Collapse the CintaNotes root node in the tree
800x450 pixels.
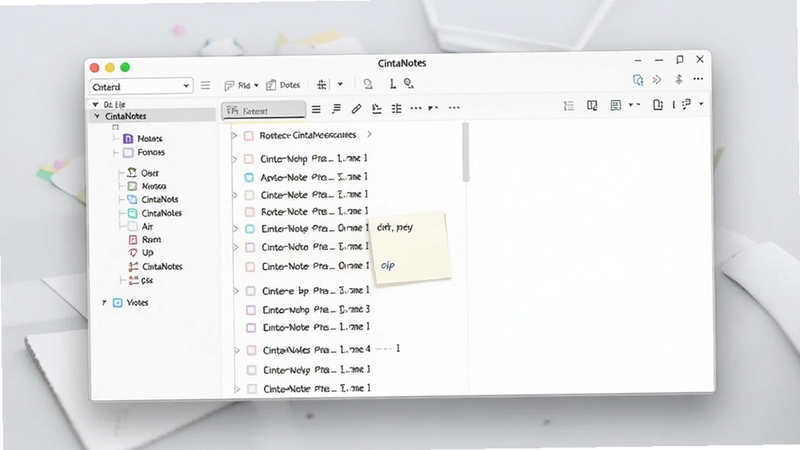pyautogui.click(x=96, y=116)
